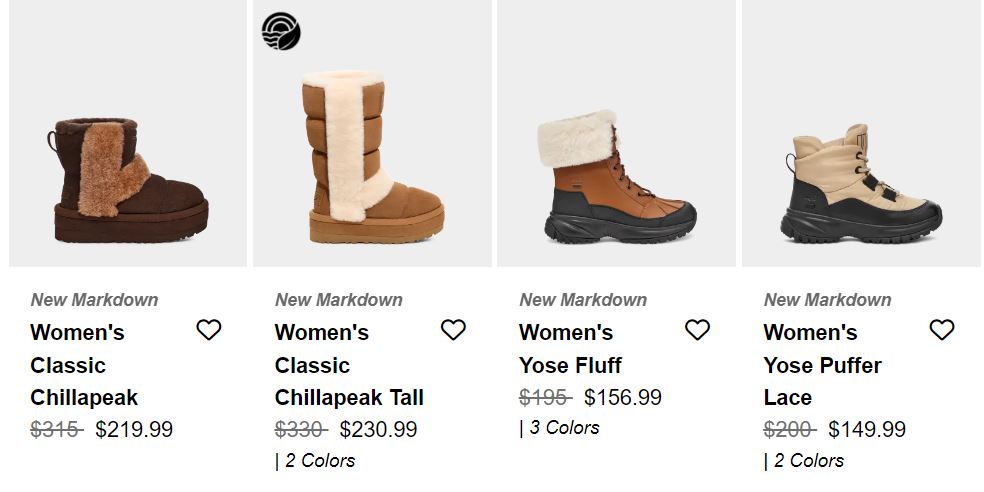Toggle wishlist heart for Classic Chillapeak Tall
This screenshot has width=984, height=492.
(453, 329)
